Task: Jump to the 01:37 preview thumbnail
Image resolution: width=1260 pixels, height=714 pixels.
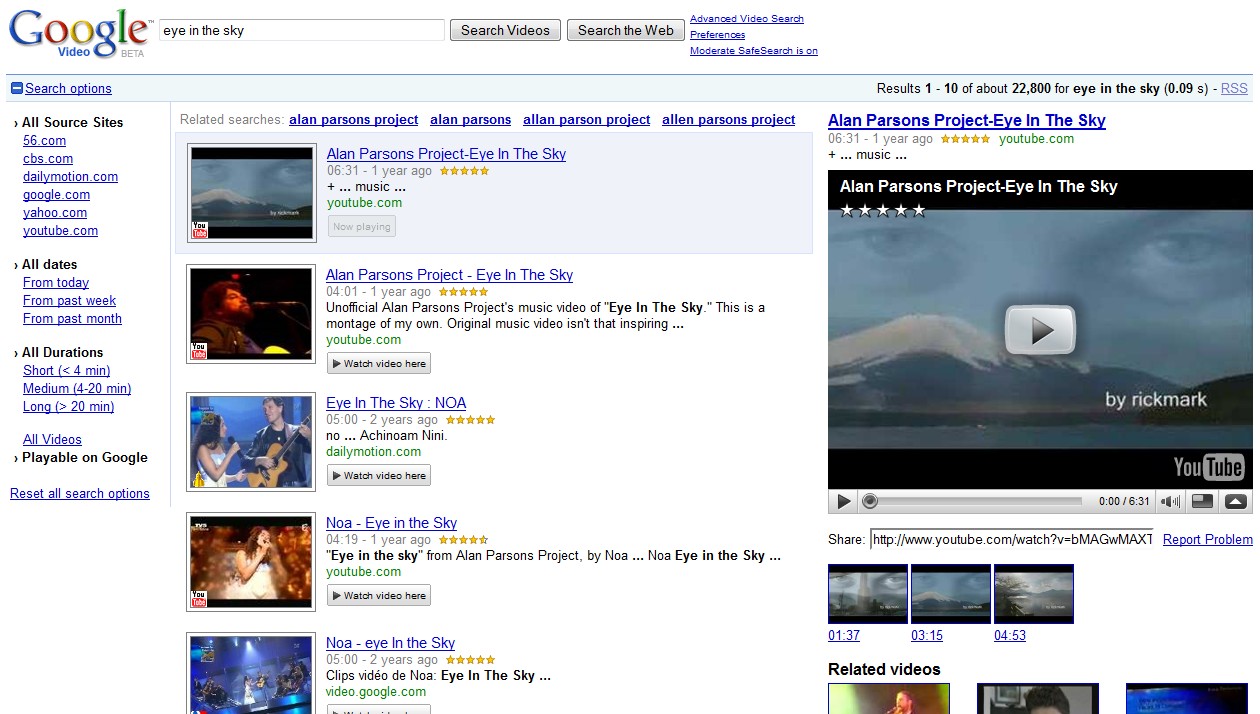Action: click(x=868, y=594)
